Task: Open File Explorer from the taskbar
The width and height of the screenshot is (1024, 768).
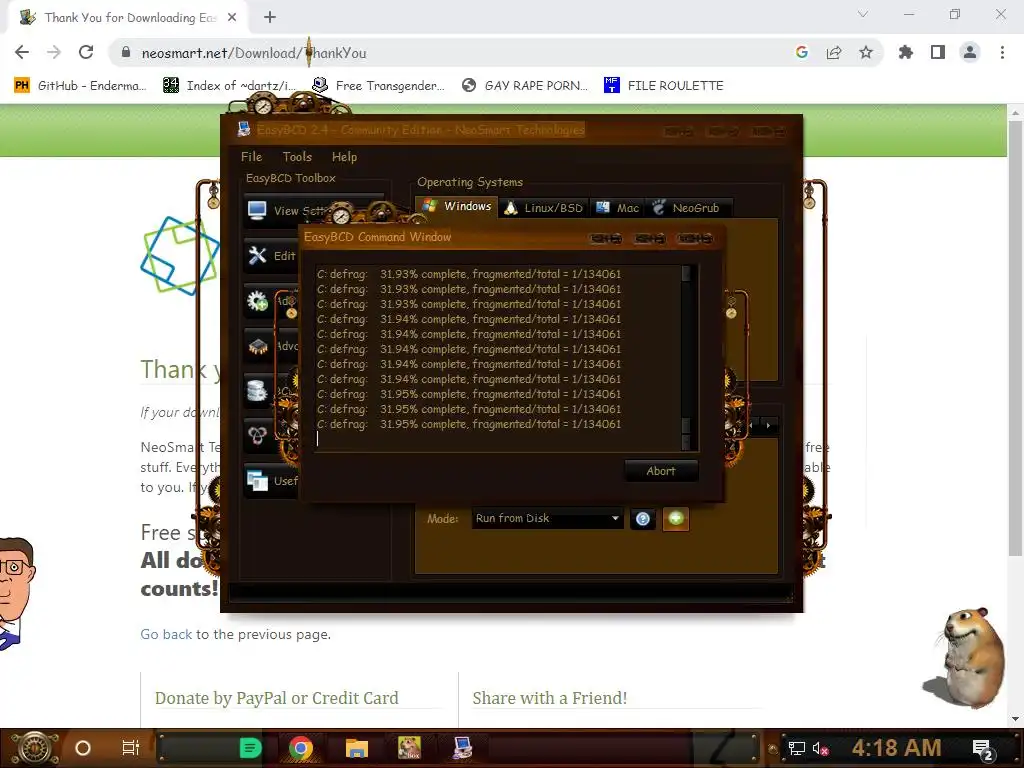Action: [357, 748]
